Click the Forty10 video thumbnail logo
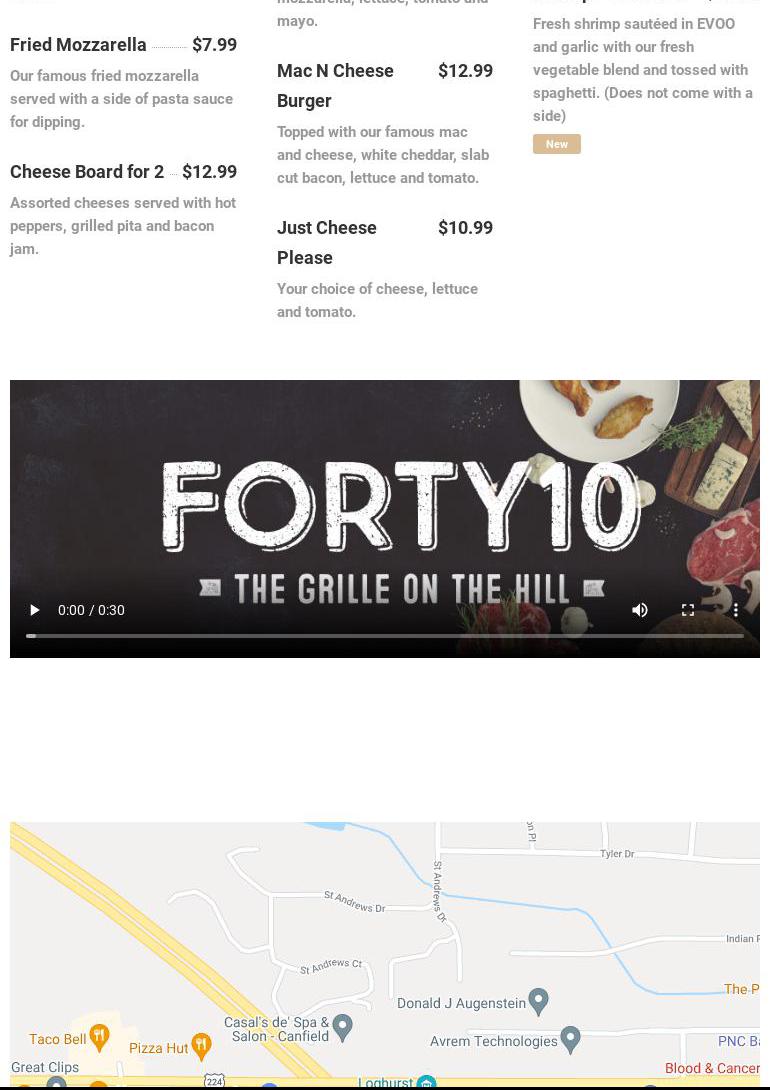770x1090 pixels. [401, 506]
